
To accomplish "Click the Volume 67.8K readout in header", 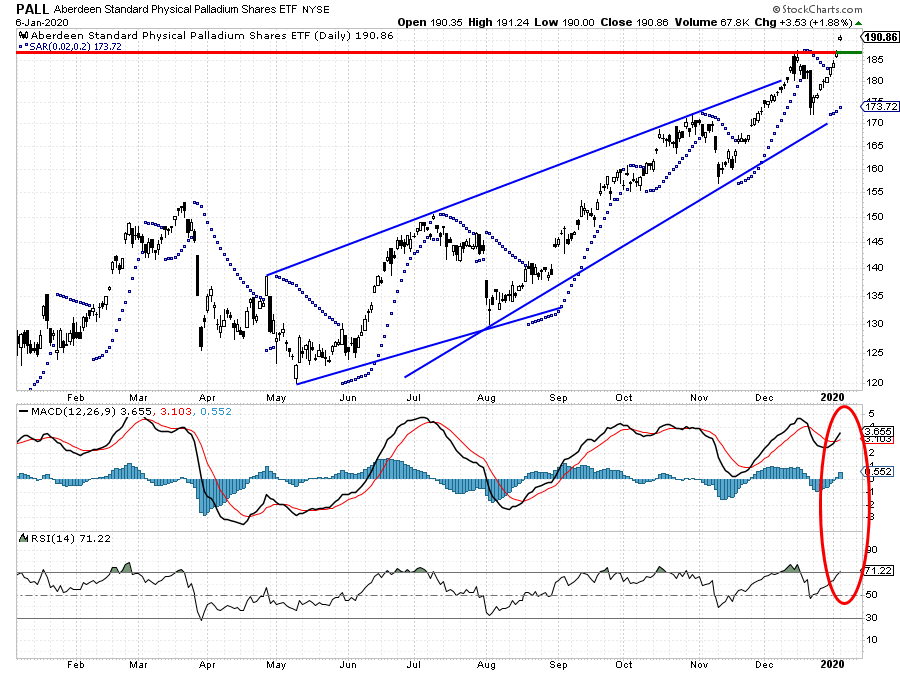I will click(730, 21).
